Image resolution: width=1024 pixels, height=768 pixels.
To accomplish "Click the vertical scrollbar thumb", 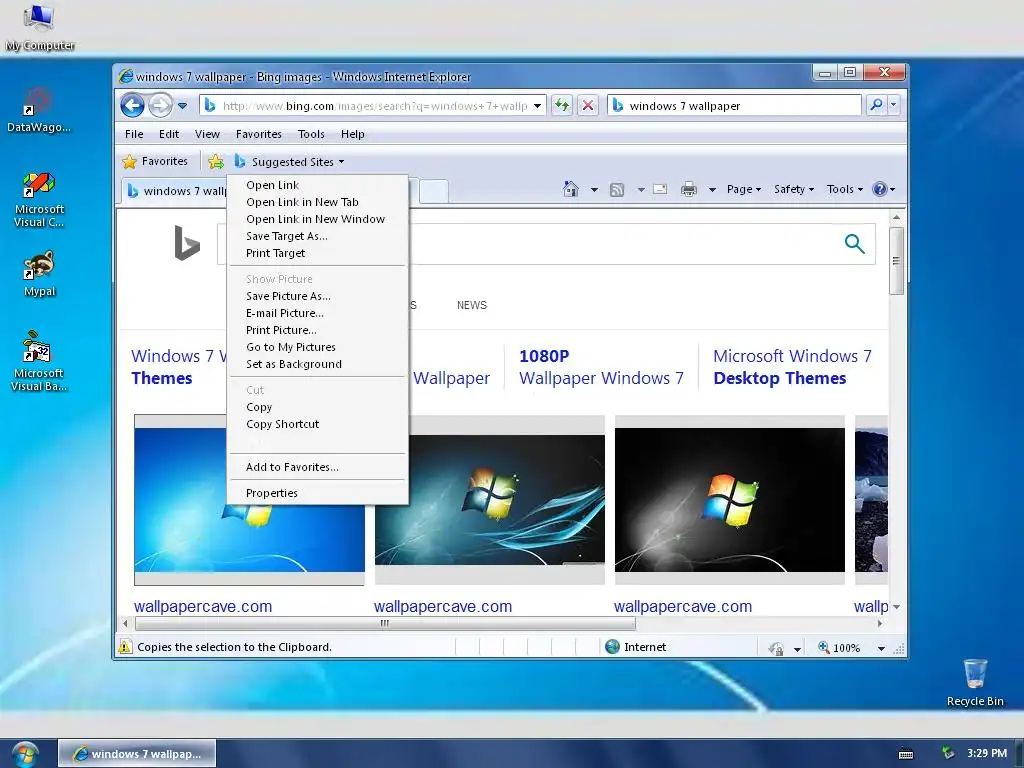I will [896, 261].
